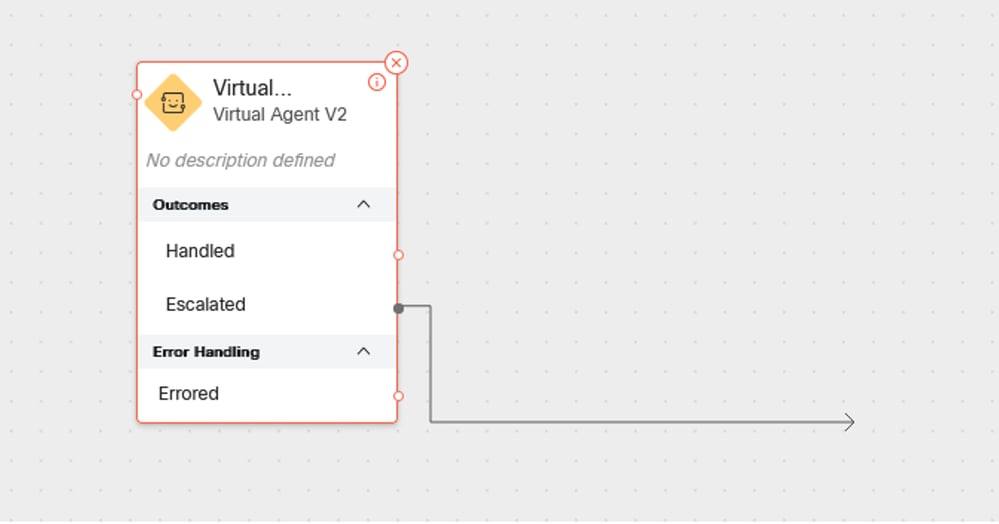
Task: Click the filled Escalated output port
Action: [398, 309]
